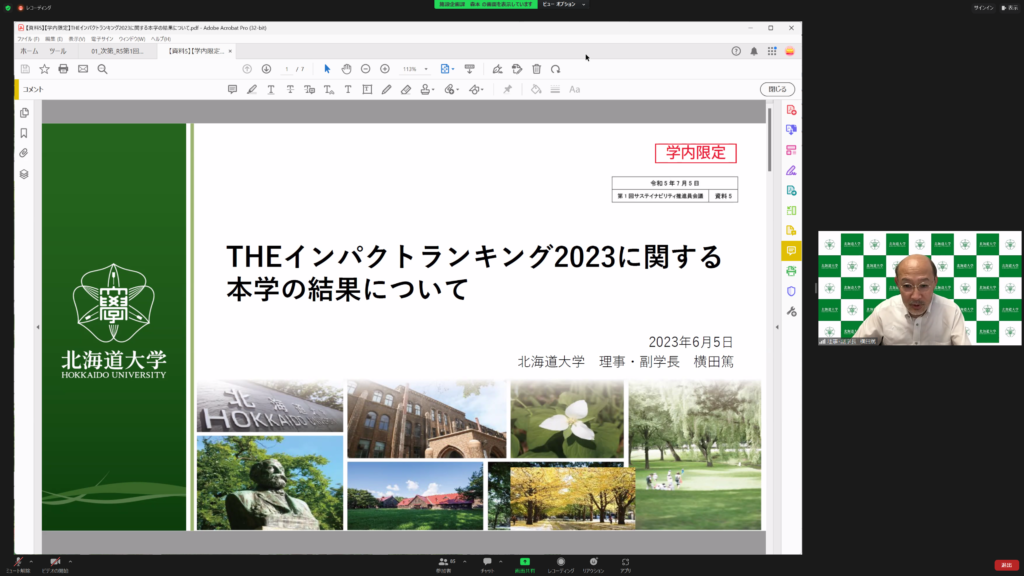
Task: Open the bookmarks panel in left sidebar
Action: coord(24,133)
